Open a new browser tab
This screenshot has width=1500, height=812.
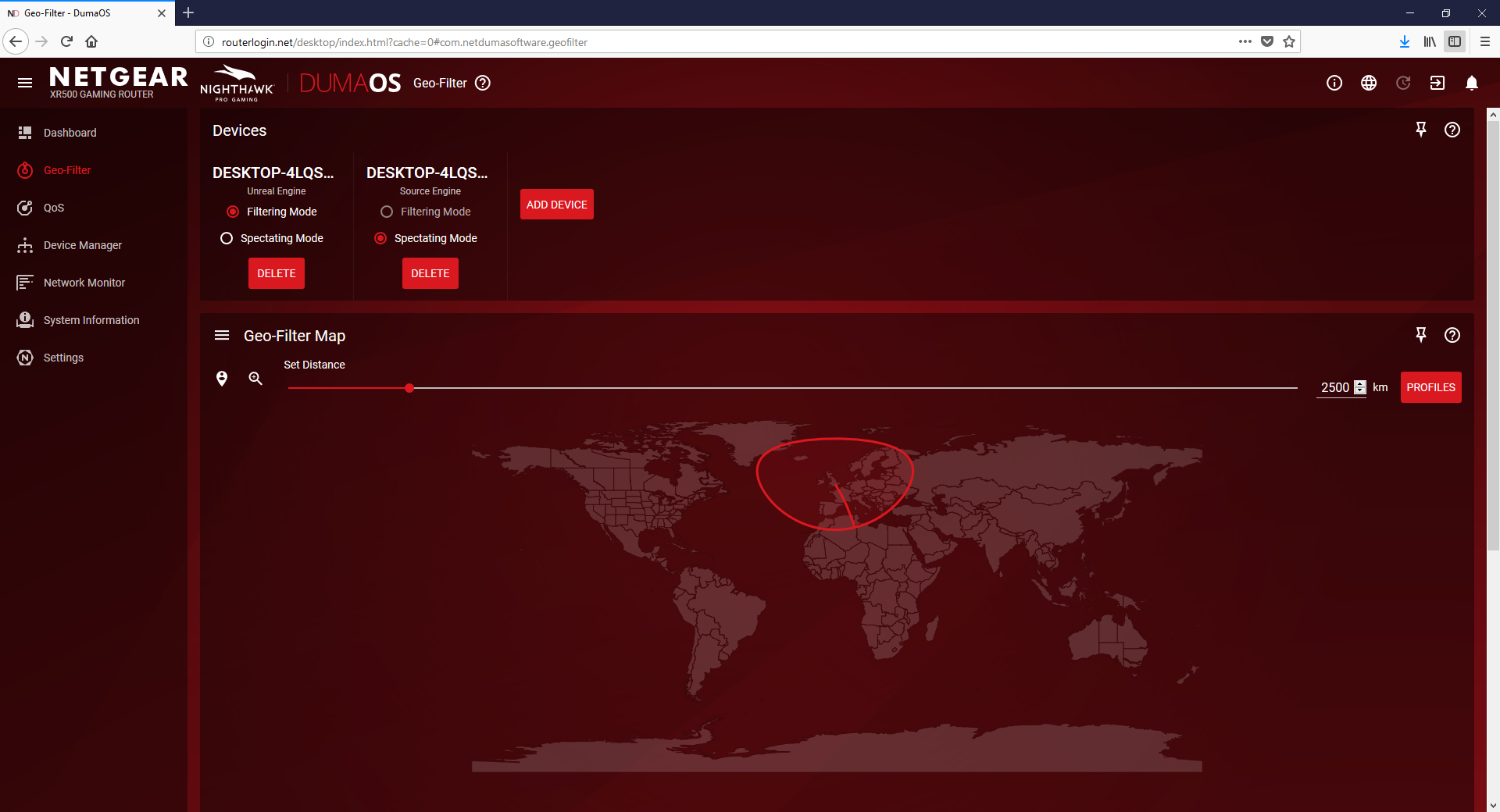click(188, 12)
